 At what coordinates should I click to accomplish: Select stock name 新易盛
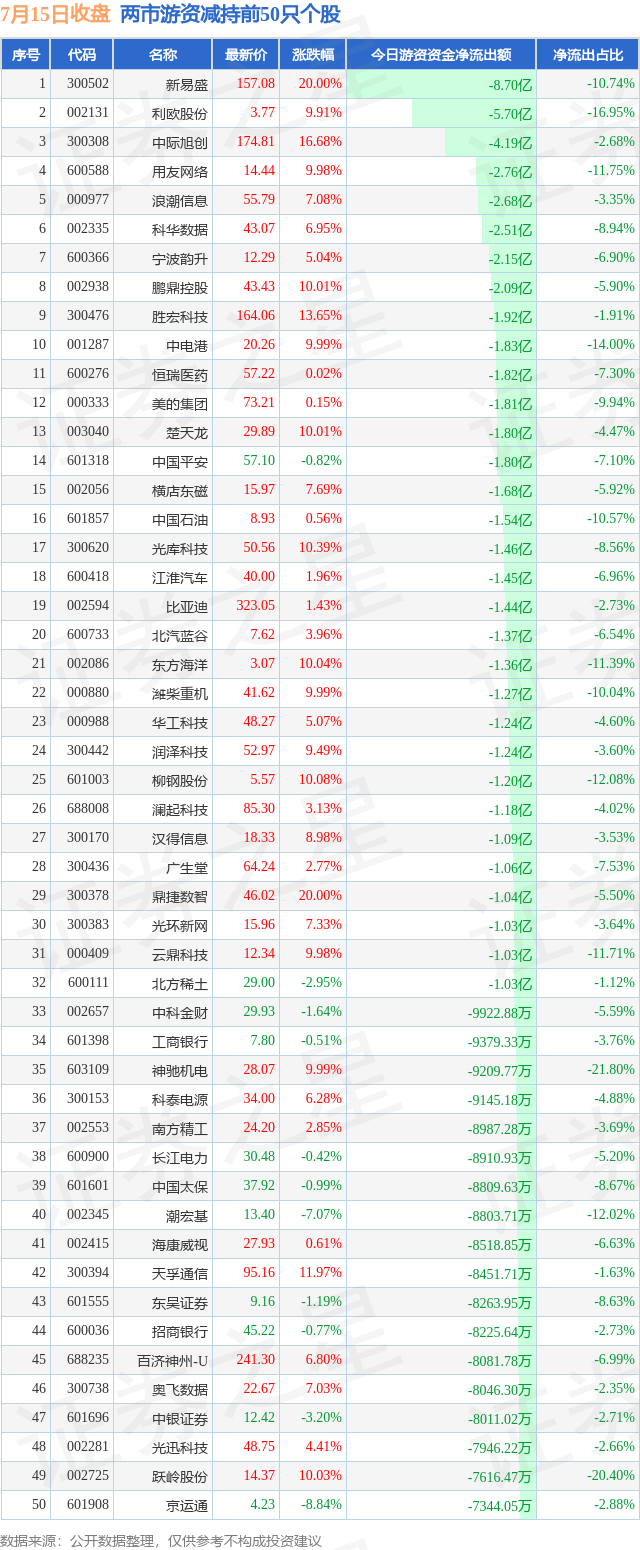[x=187, y=84]
